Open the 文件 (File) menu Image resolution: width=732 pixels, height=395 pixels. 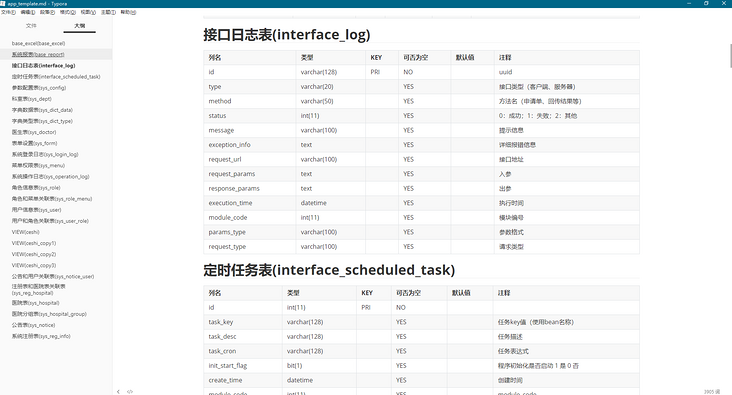pos(8,12)
